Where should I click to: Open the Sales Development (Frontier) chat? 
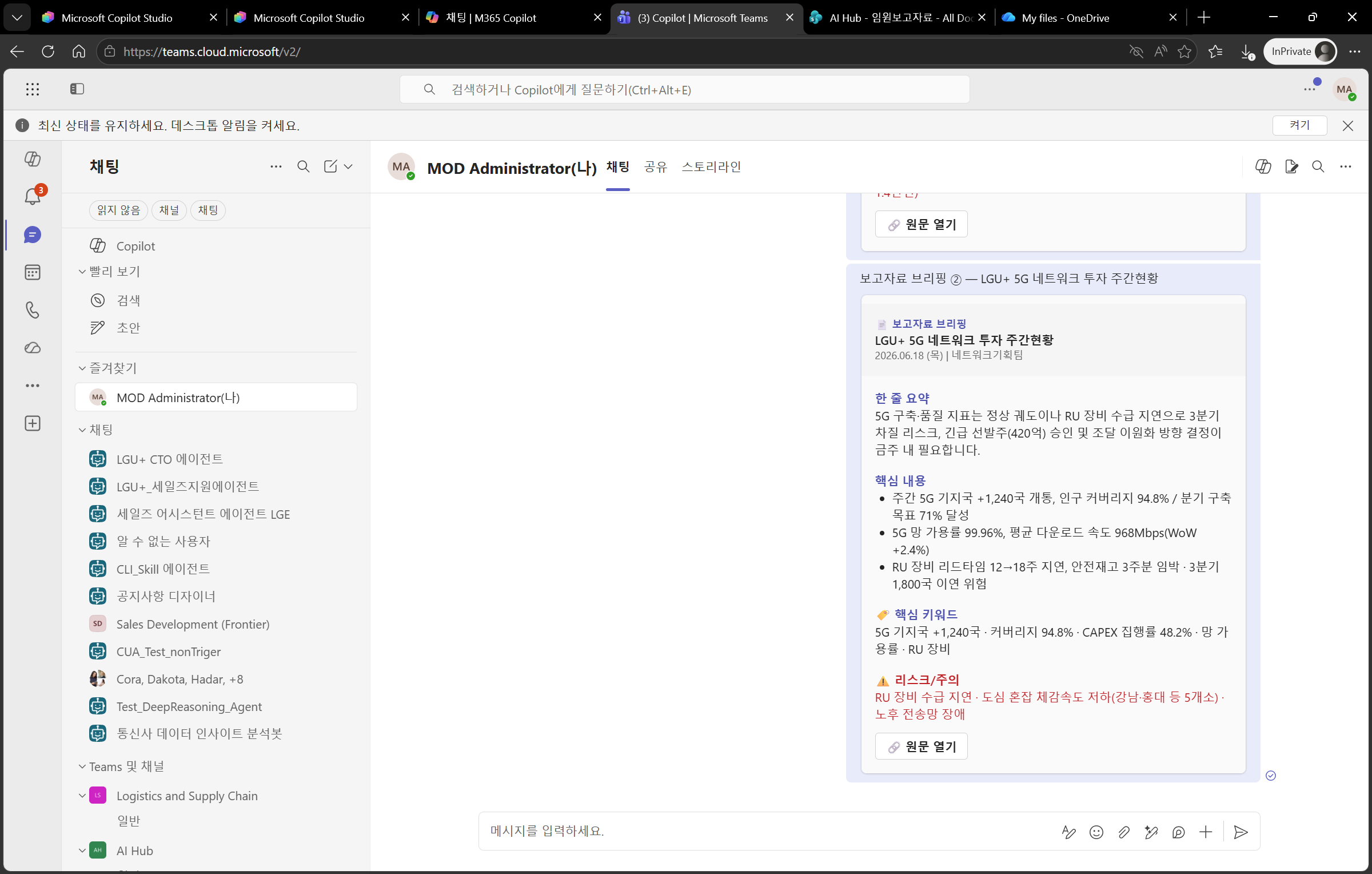tap(216, 624)
